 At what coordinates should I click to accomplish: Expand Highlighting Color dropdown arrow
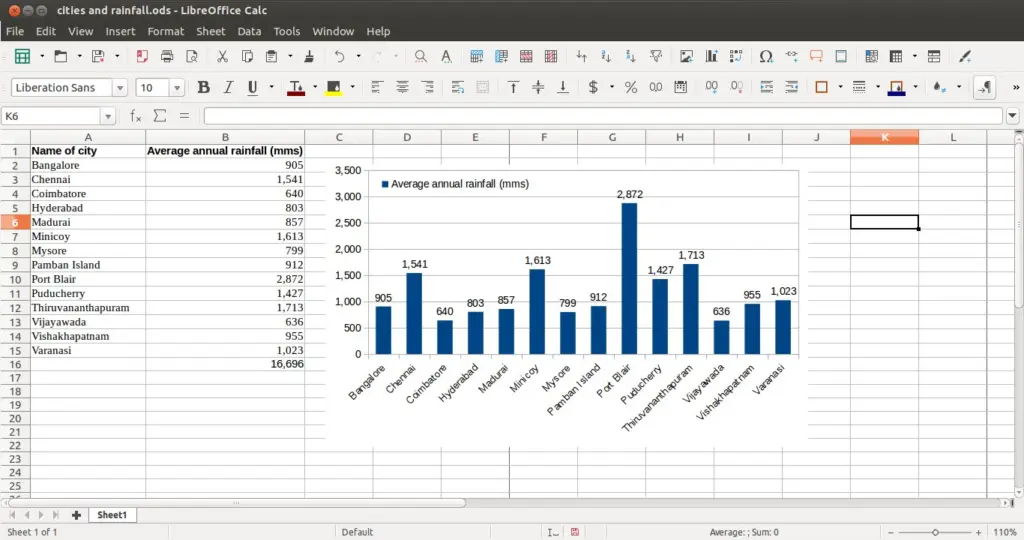(x=352, y=87)
